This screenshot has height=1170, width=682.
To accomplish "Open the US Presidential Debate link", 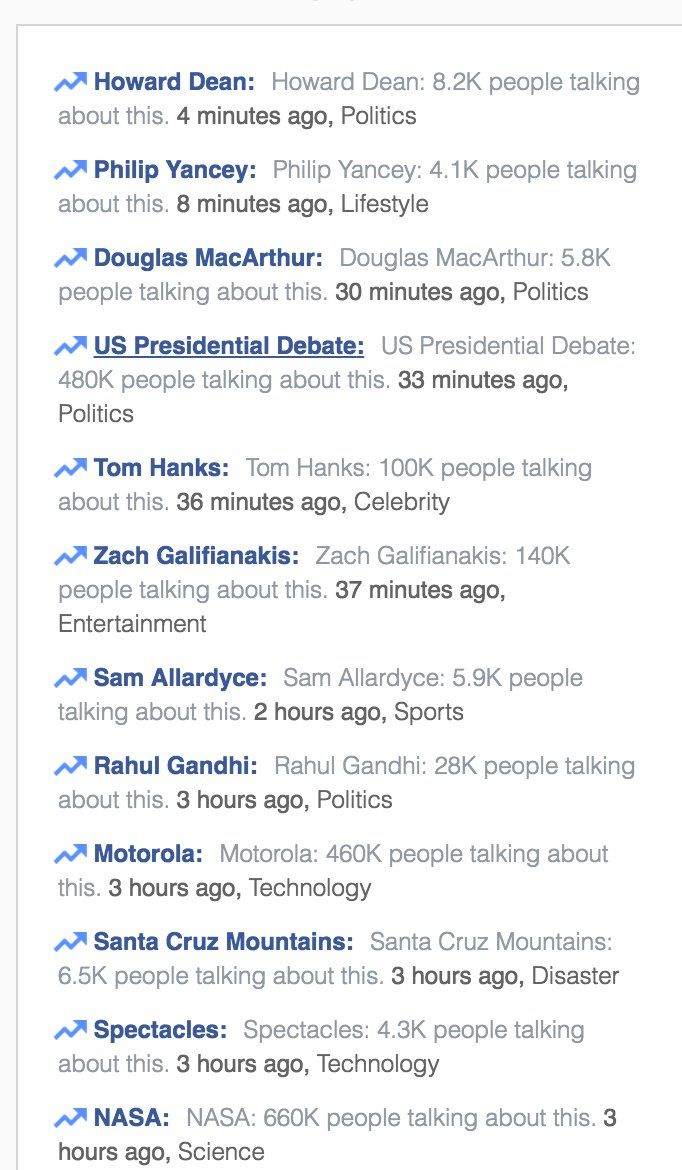I will (x=229, y=346).
